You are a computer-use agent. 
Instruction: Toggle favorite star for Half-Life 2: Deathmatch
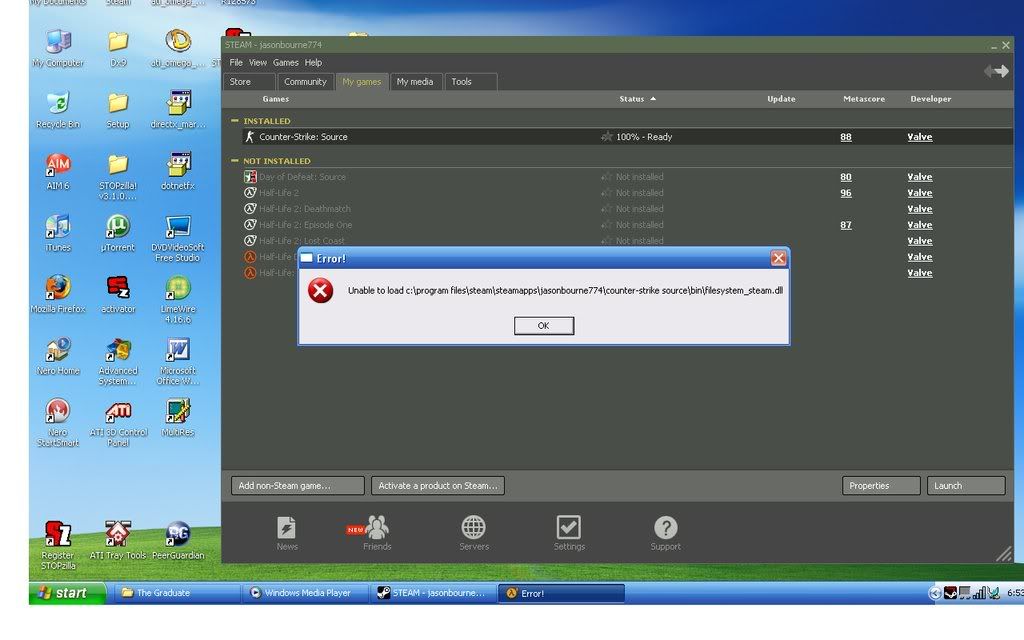pyautogui.click(x=607, y=209)
